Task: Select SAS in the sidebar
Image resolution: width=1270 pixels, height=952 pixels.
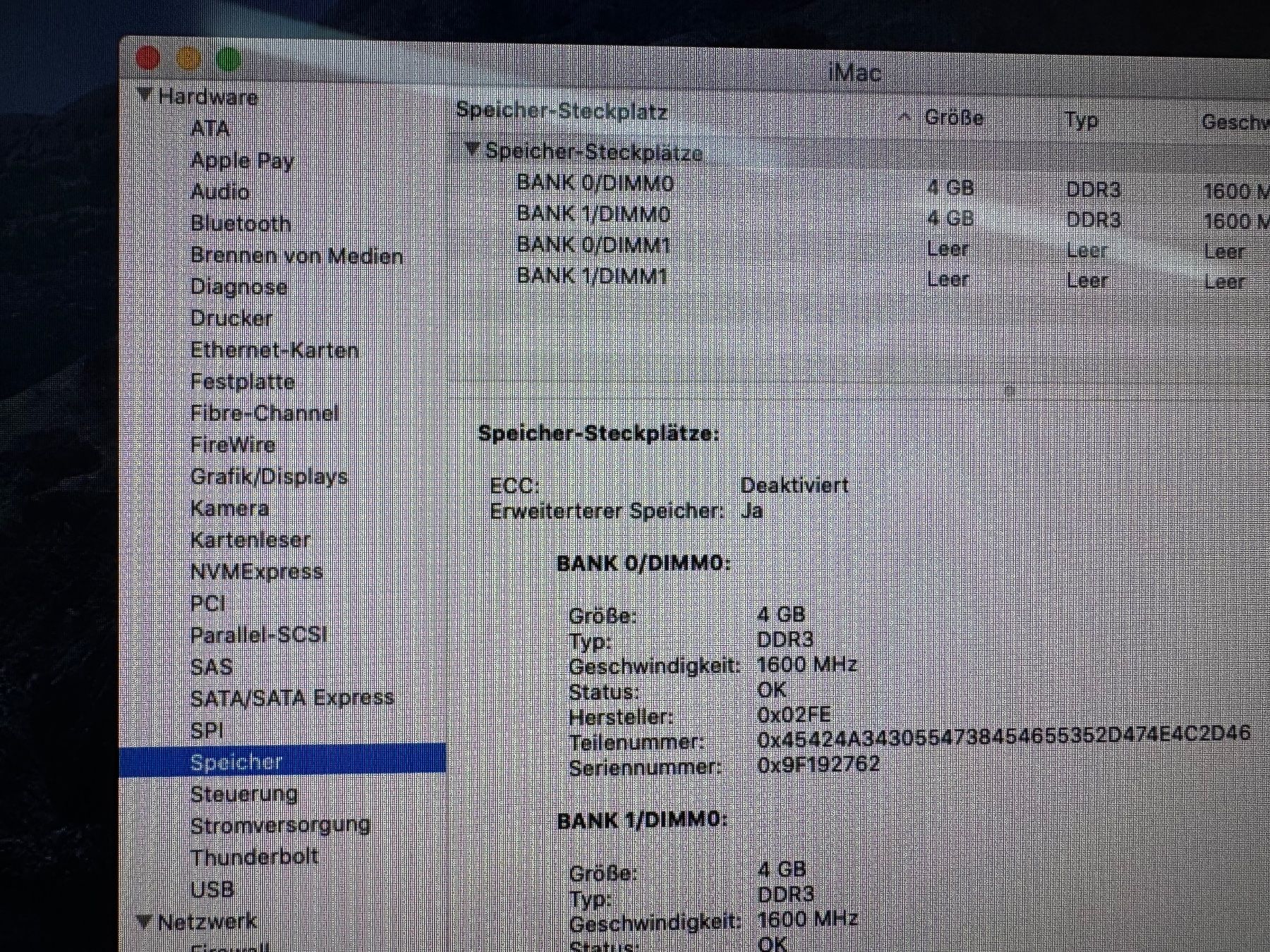Action: 211,666
